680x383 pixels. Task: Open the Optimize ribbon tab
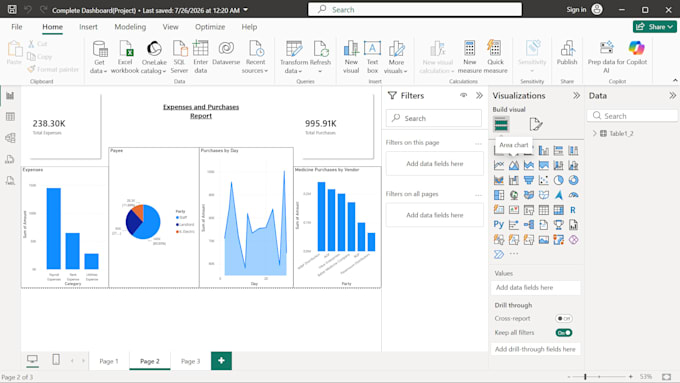[x=210, y=27]
